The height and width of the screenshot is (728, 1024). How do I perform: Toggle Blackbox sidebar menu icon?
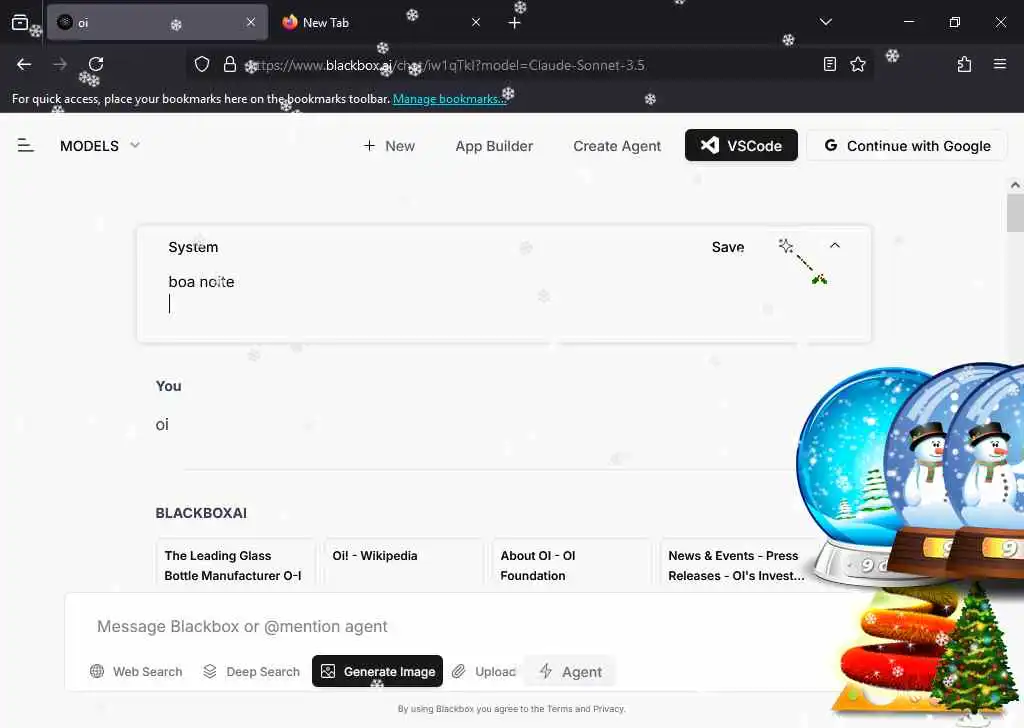(25, 145)
